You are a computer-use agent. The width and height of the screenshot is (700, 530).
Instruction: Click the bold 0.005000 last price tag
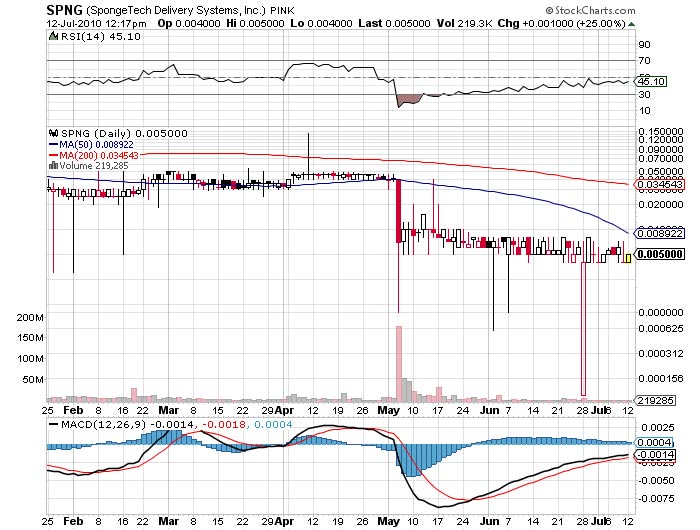pos(660,254)
